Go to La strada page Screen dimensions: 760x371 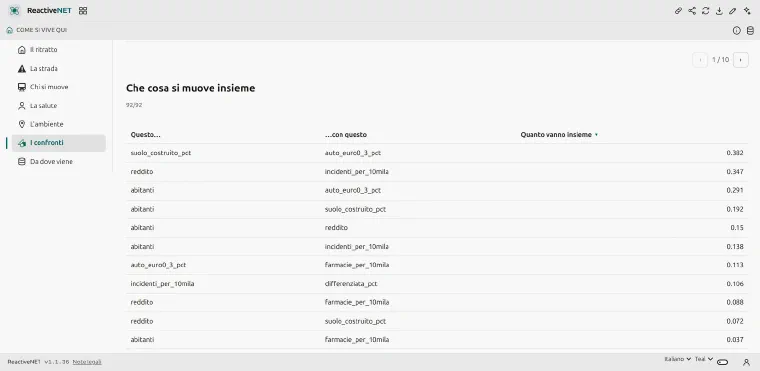click(59, 68)
